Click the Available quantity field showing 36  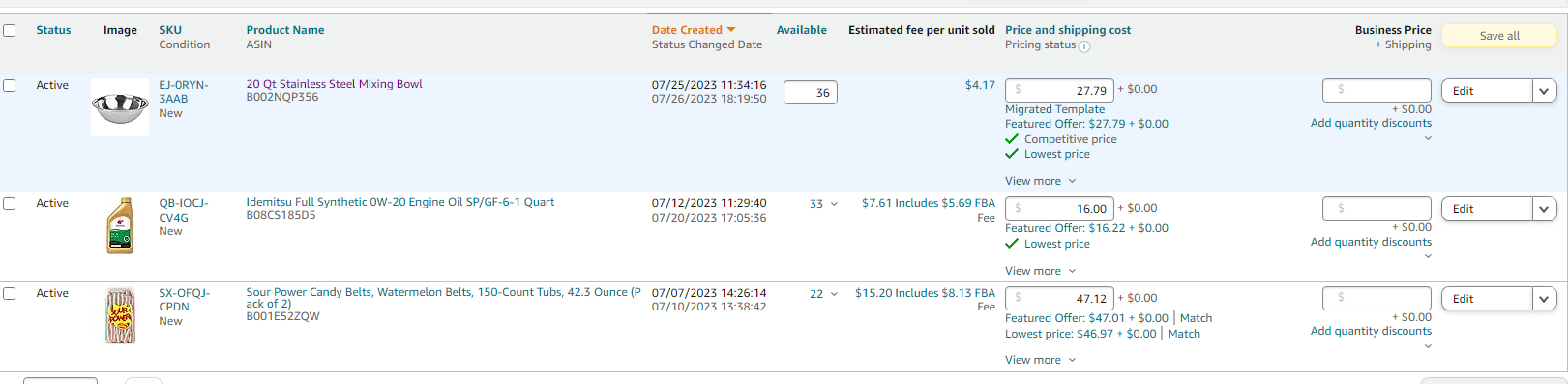811,93
